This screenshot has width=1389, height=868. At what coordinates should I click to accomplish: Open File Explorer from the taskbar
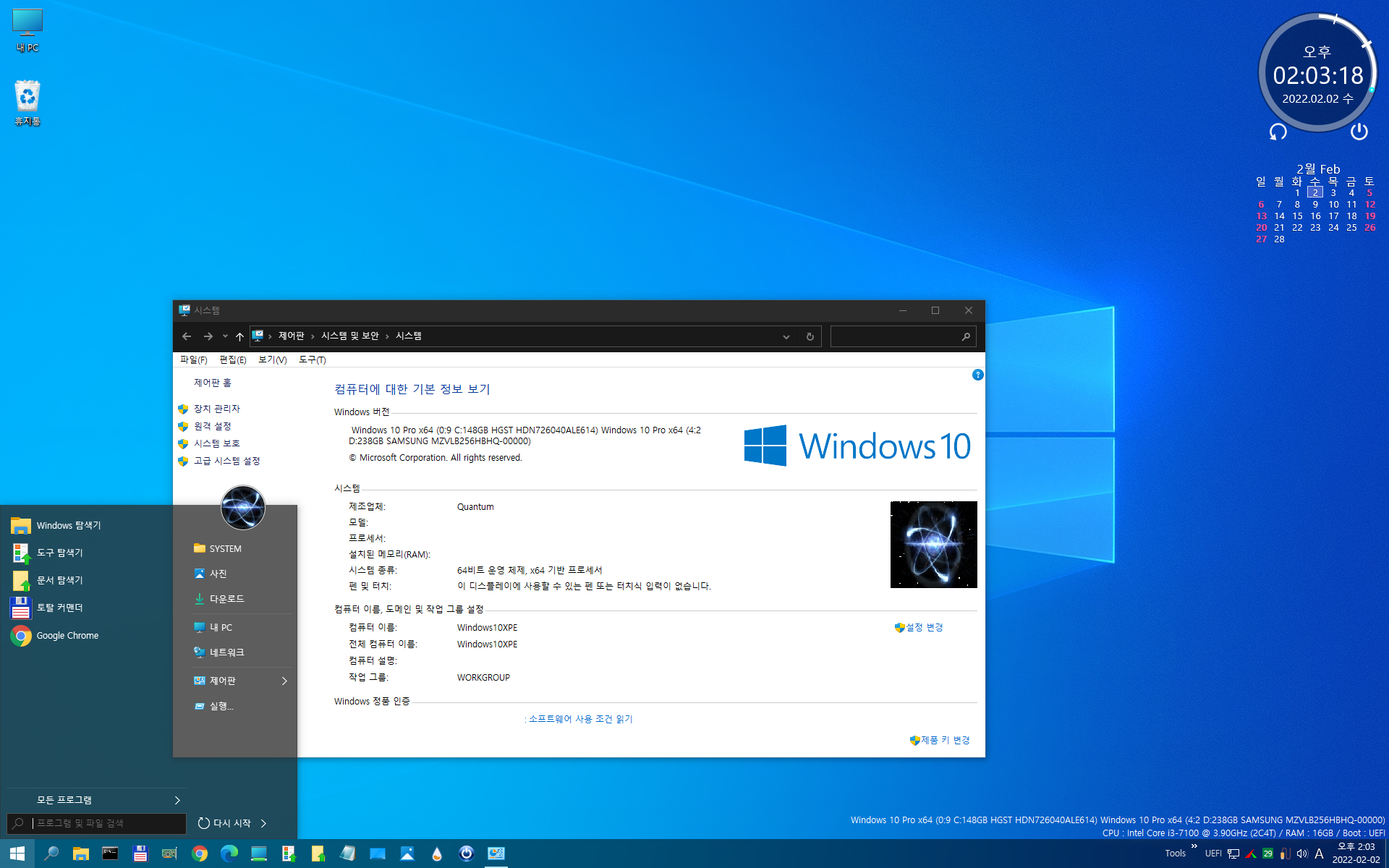[80, 854]
